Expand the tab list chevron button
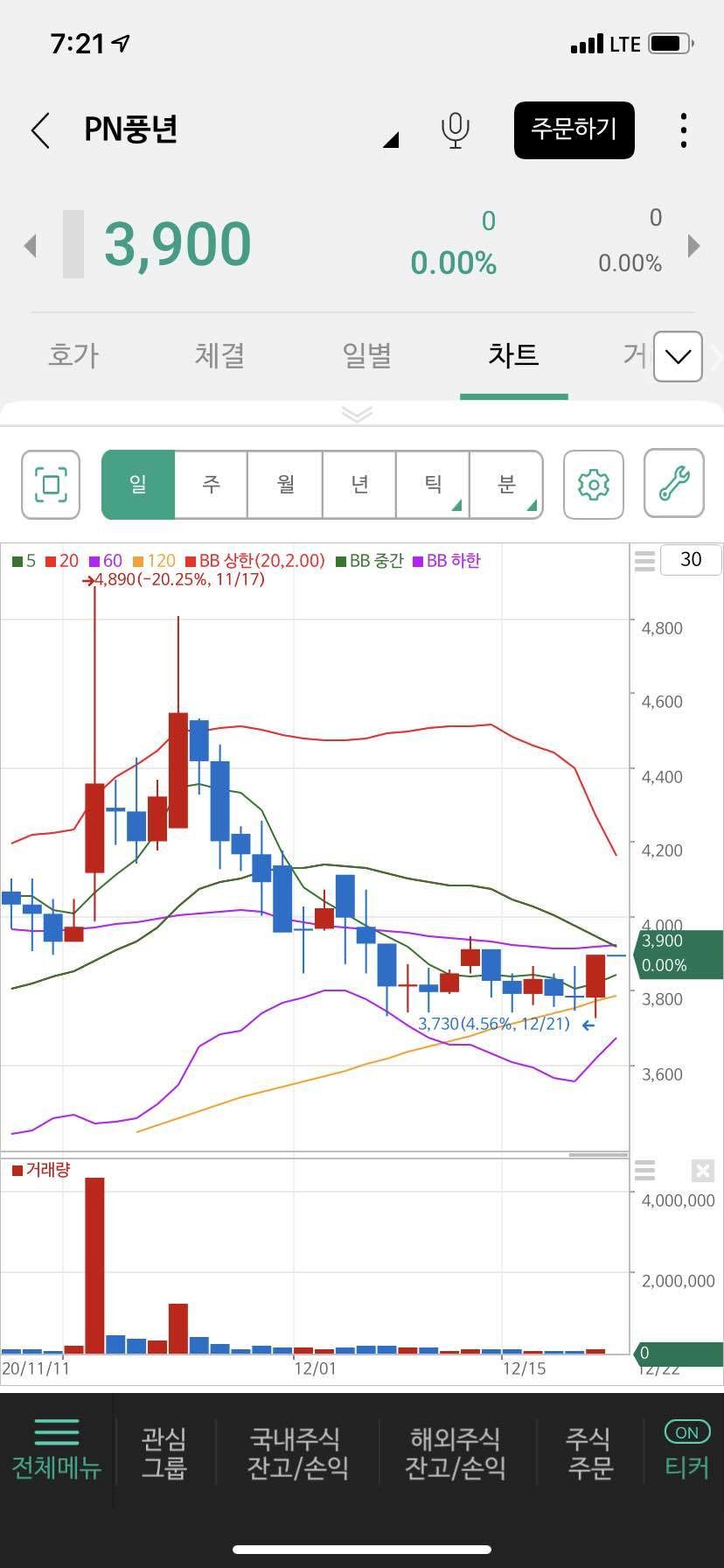The height and width of the screenshot is (1568, 724). coord(678,356)
